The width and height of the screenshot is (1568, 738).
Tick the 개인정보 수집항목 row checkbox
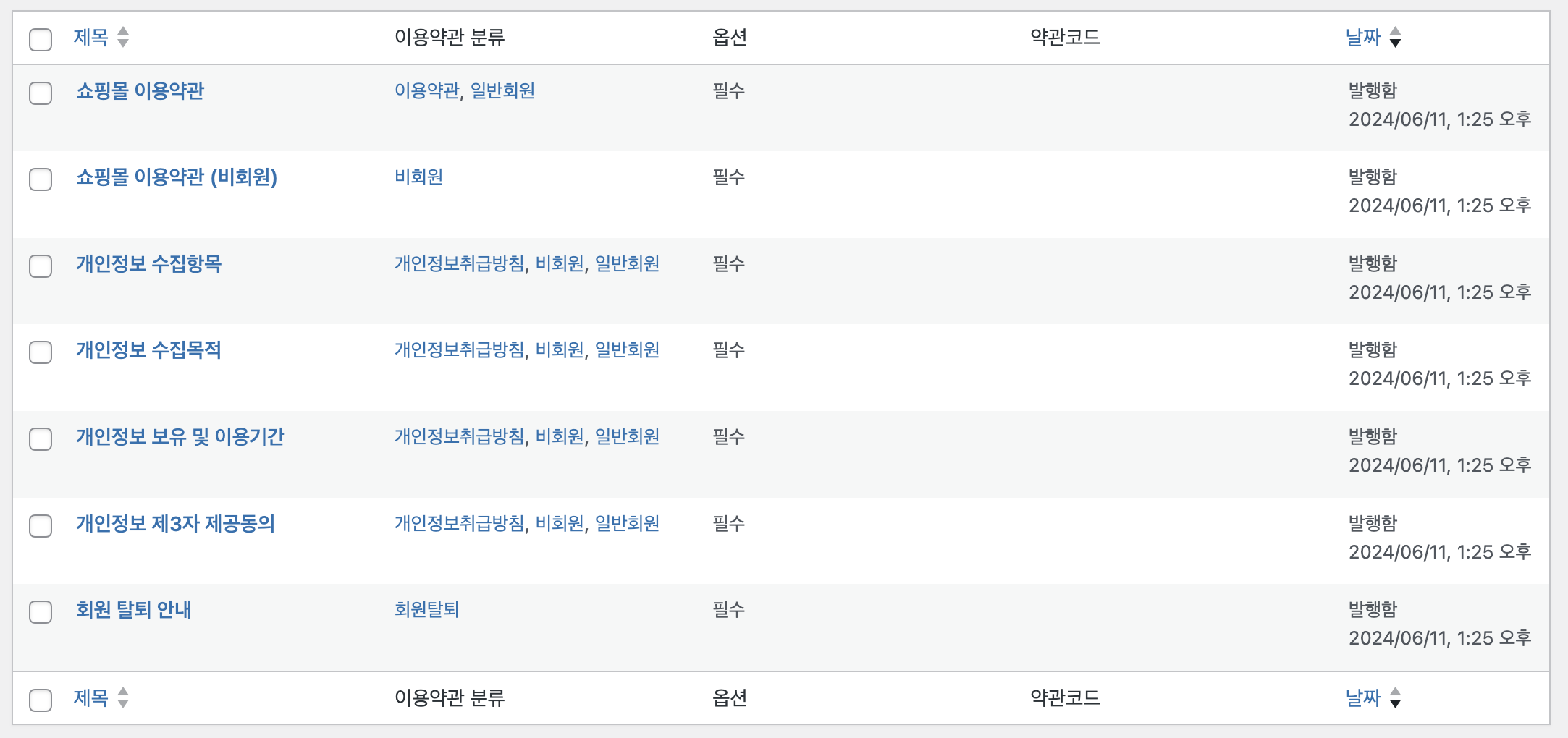pos(41,266)
